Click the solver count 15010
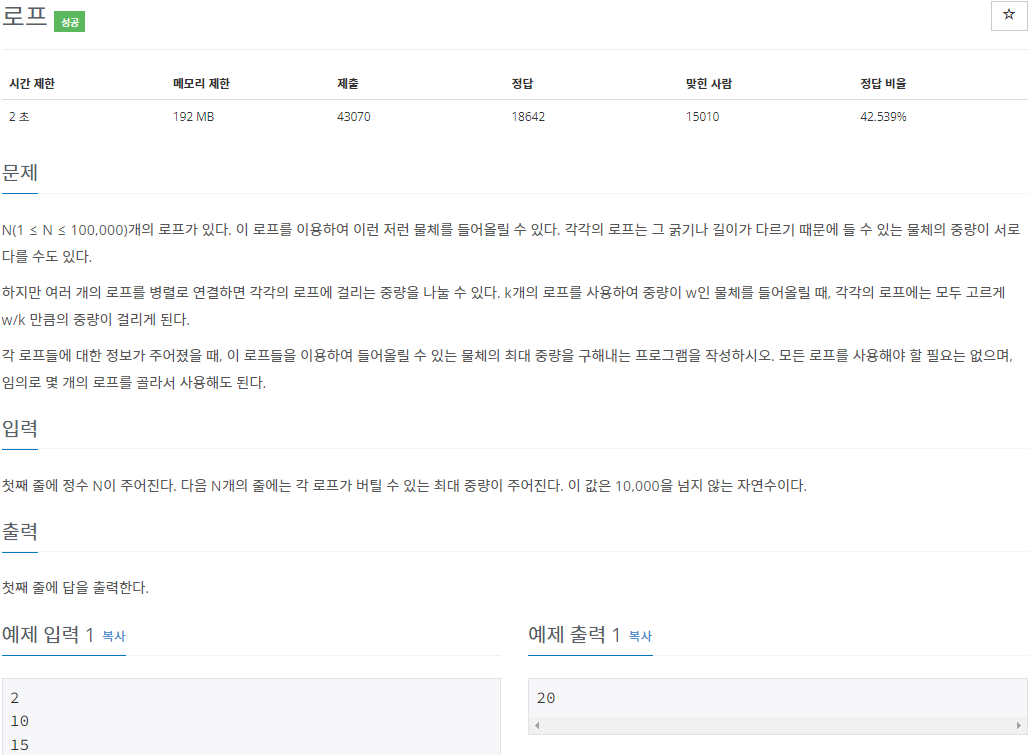The width and height of the screenshot is (1034, 755). click(x=702, y=117)
